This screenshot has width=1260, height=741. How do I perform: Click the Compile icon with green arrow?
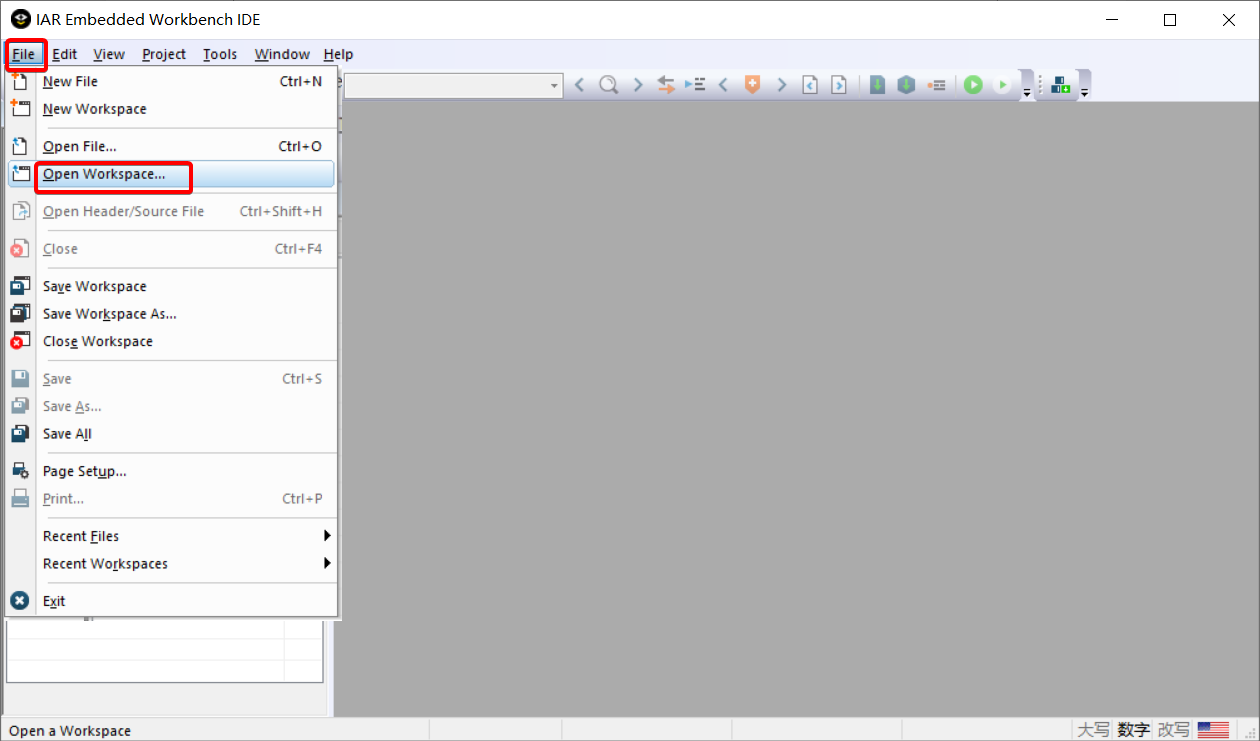click(x=877, y=85)
